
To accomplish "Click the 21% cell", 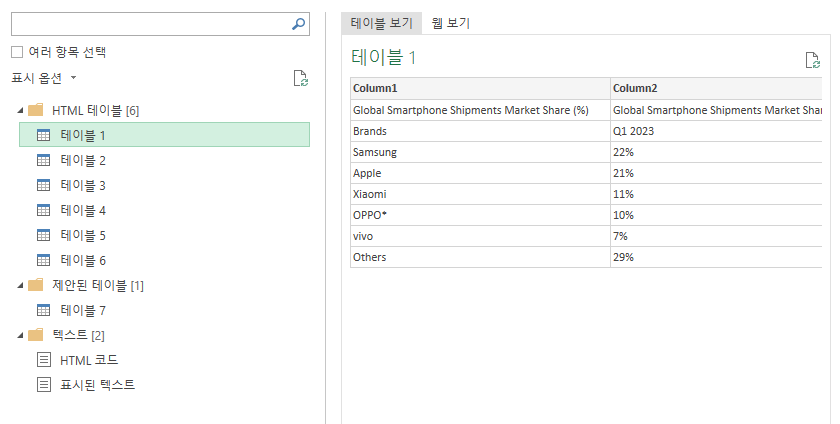I will [716, 173].
